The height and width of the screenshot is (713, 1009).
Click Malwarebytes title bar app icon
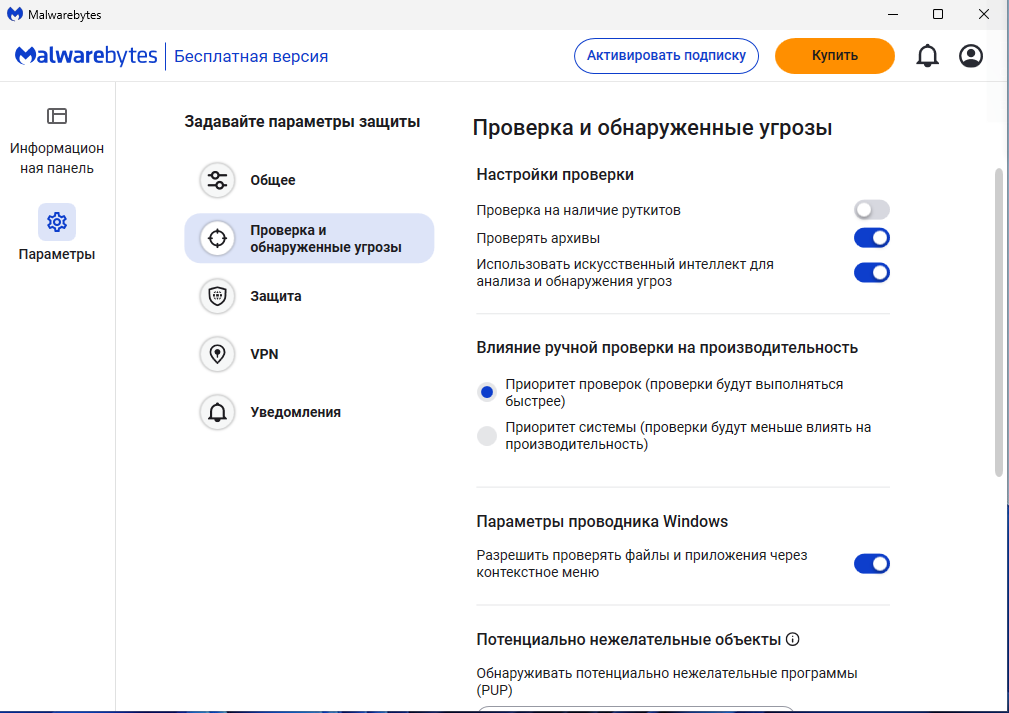[14, 14]
